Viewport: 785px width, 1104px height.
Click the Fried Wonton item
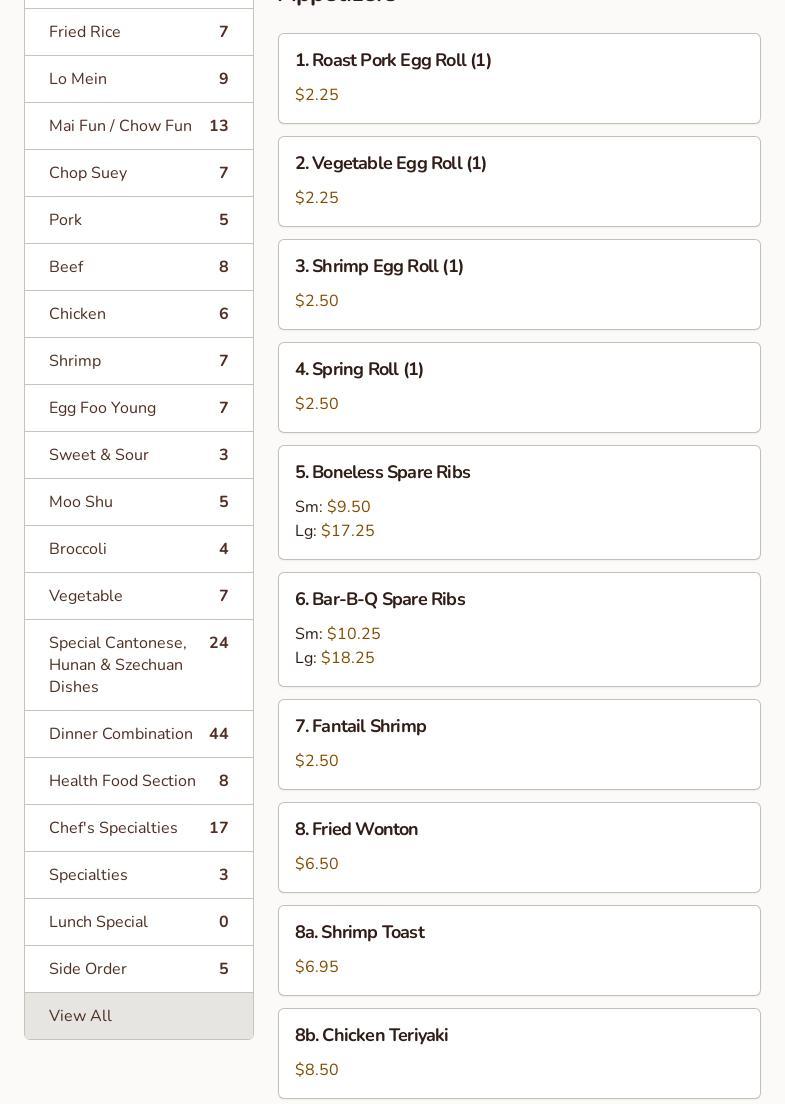tap(519, 847)
